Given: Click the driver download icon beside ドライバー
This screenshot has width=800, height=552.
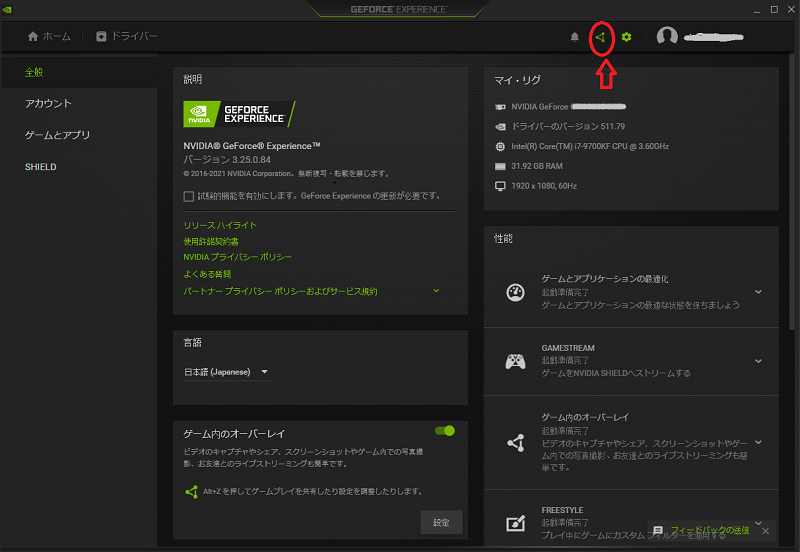Looking at the screenshot, I should click(101, 36).
